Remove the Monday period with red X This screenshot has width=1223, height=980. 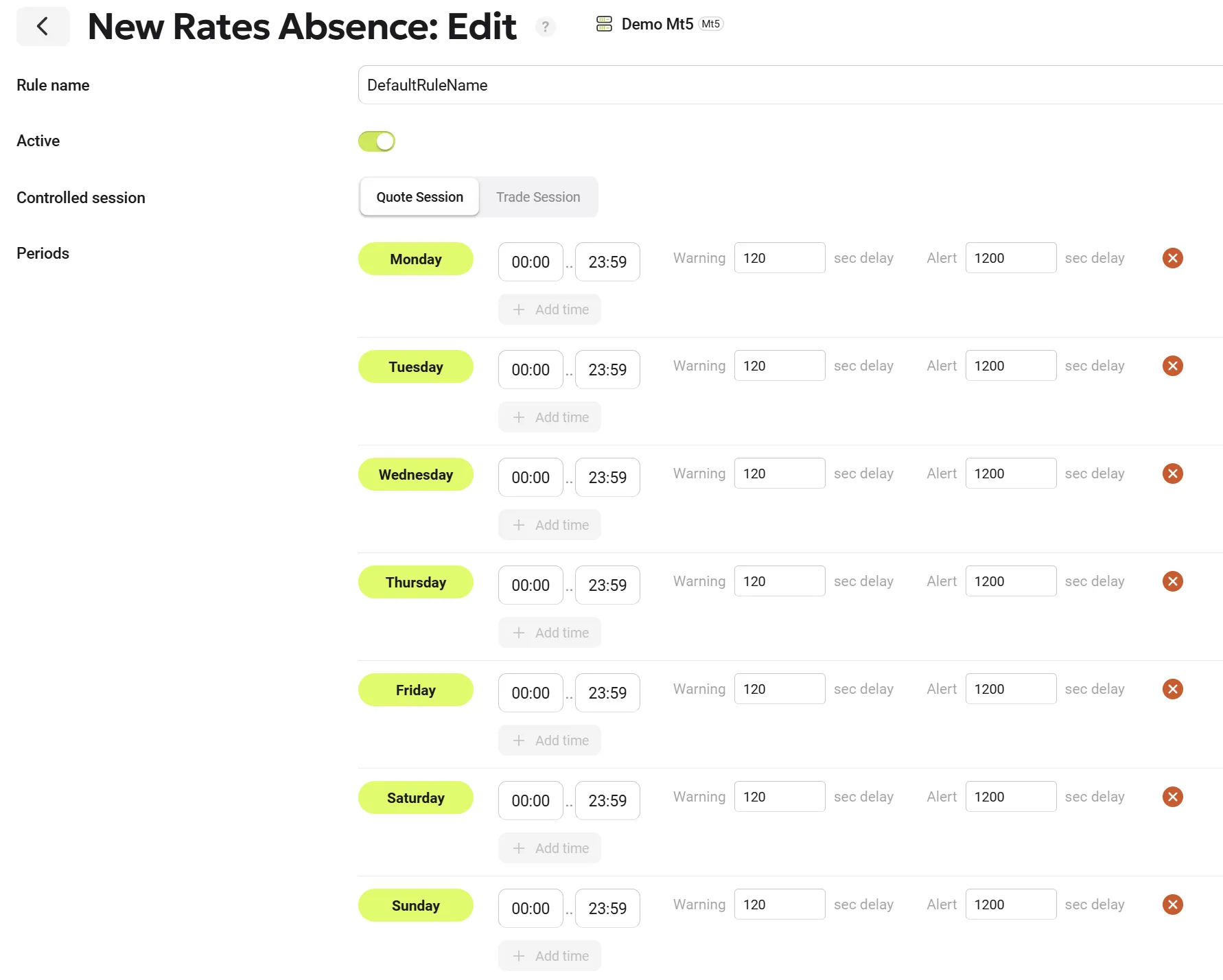click(1172, 258)
